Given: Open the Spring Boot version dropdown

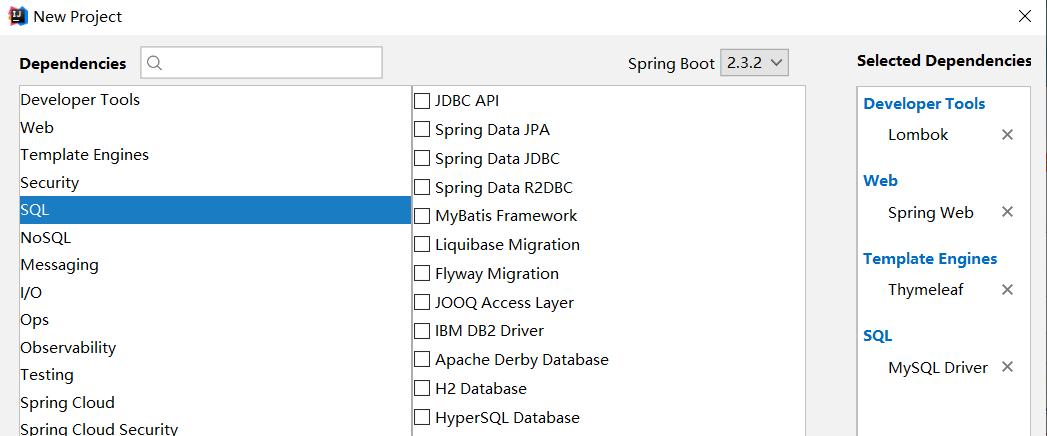Looking at the screenshot, I should coord(755,63).
